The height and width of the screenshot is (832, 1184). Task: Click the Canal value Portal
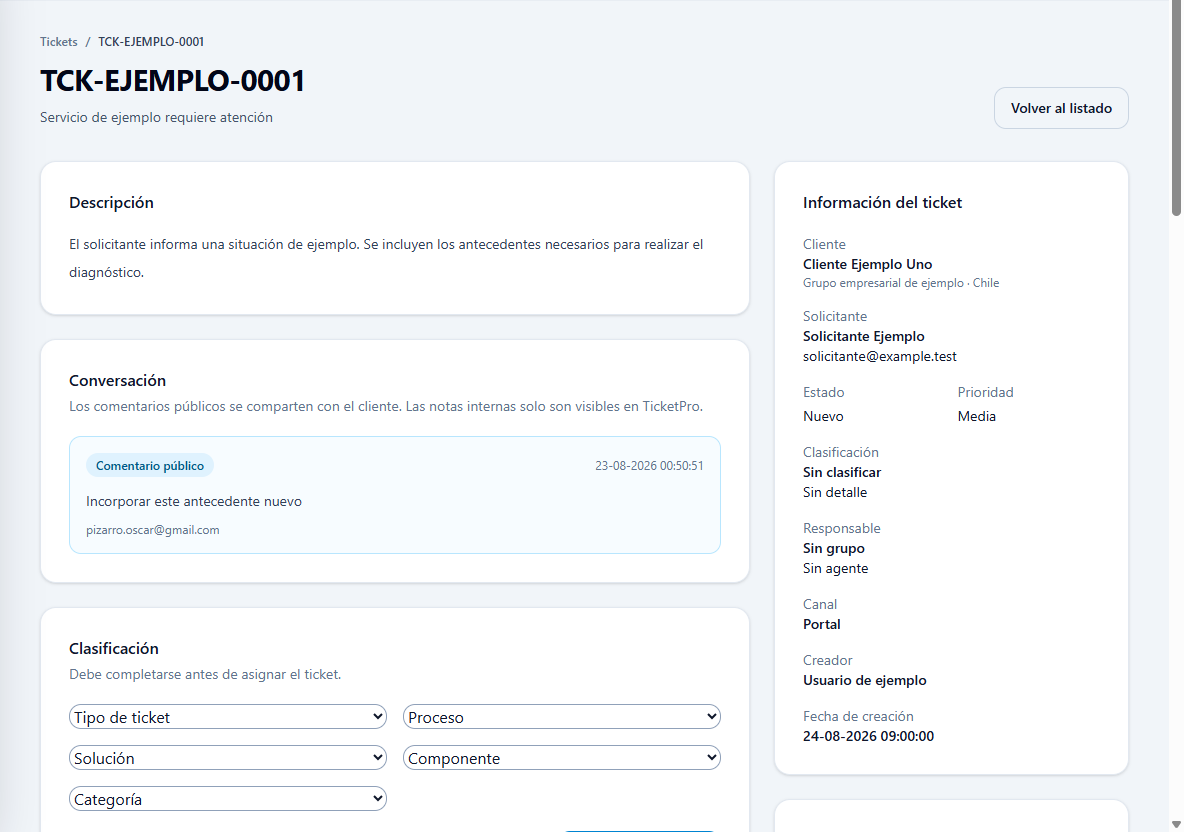click(822, 624)
